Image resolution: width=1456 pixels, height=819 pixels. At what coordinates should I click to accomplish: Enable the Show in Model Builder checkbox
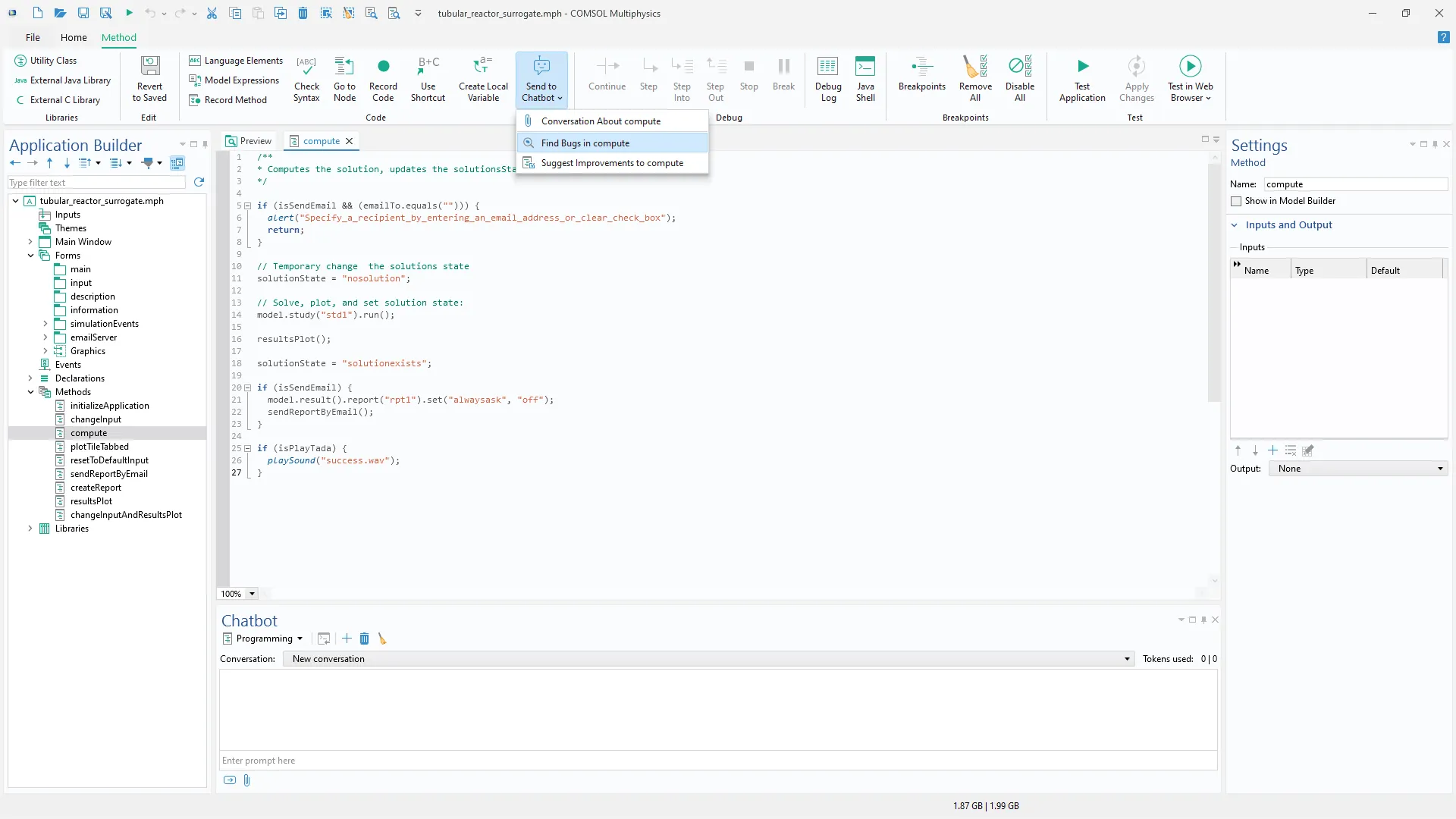point(1236,201)
